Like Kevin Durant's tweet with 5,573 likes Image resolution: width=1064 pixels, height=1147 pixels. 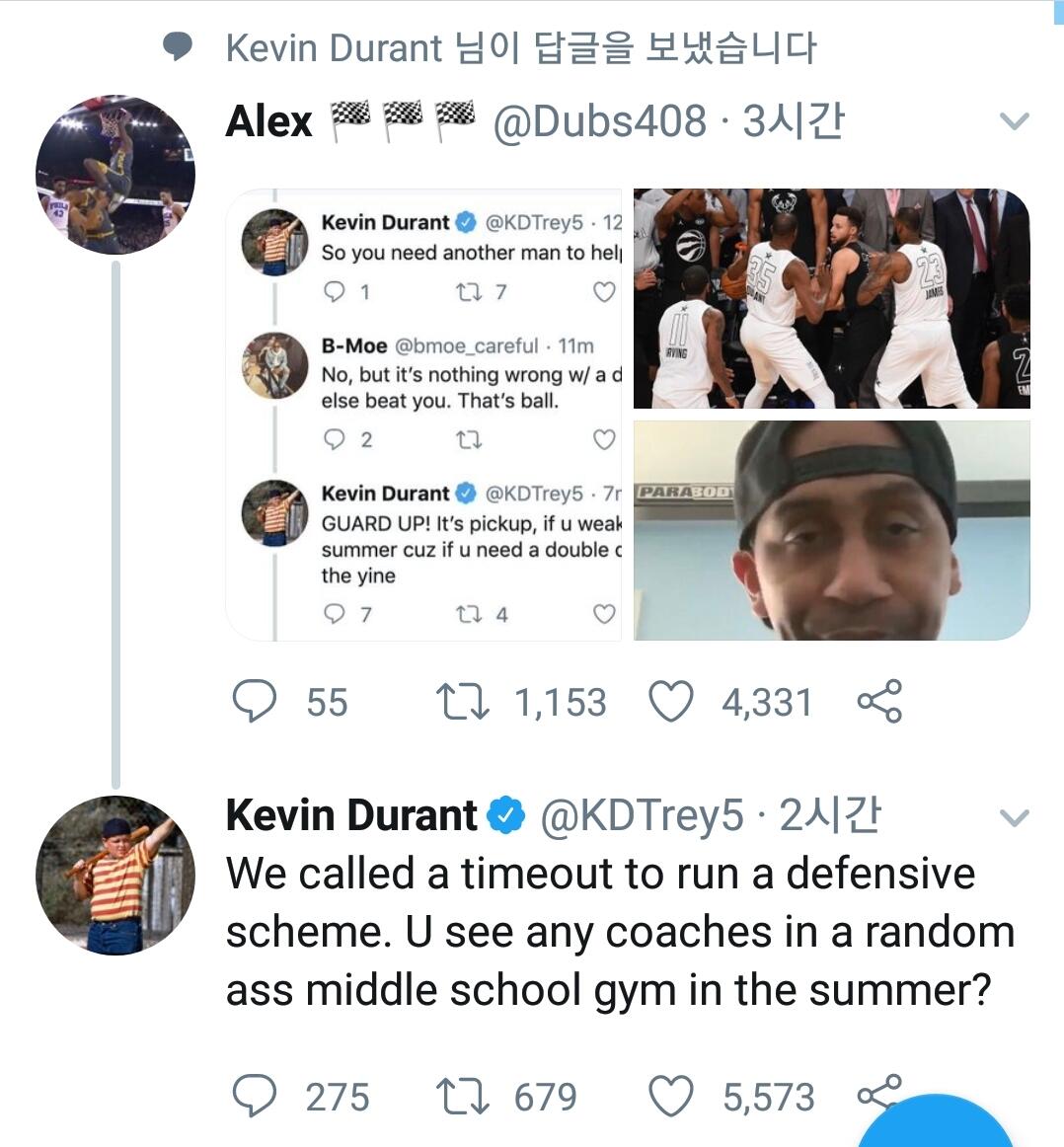(x=671, y=1096)
